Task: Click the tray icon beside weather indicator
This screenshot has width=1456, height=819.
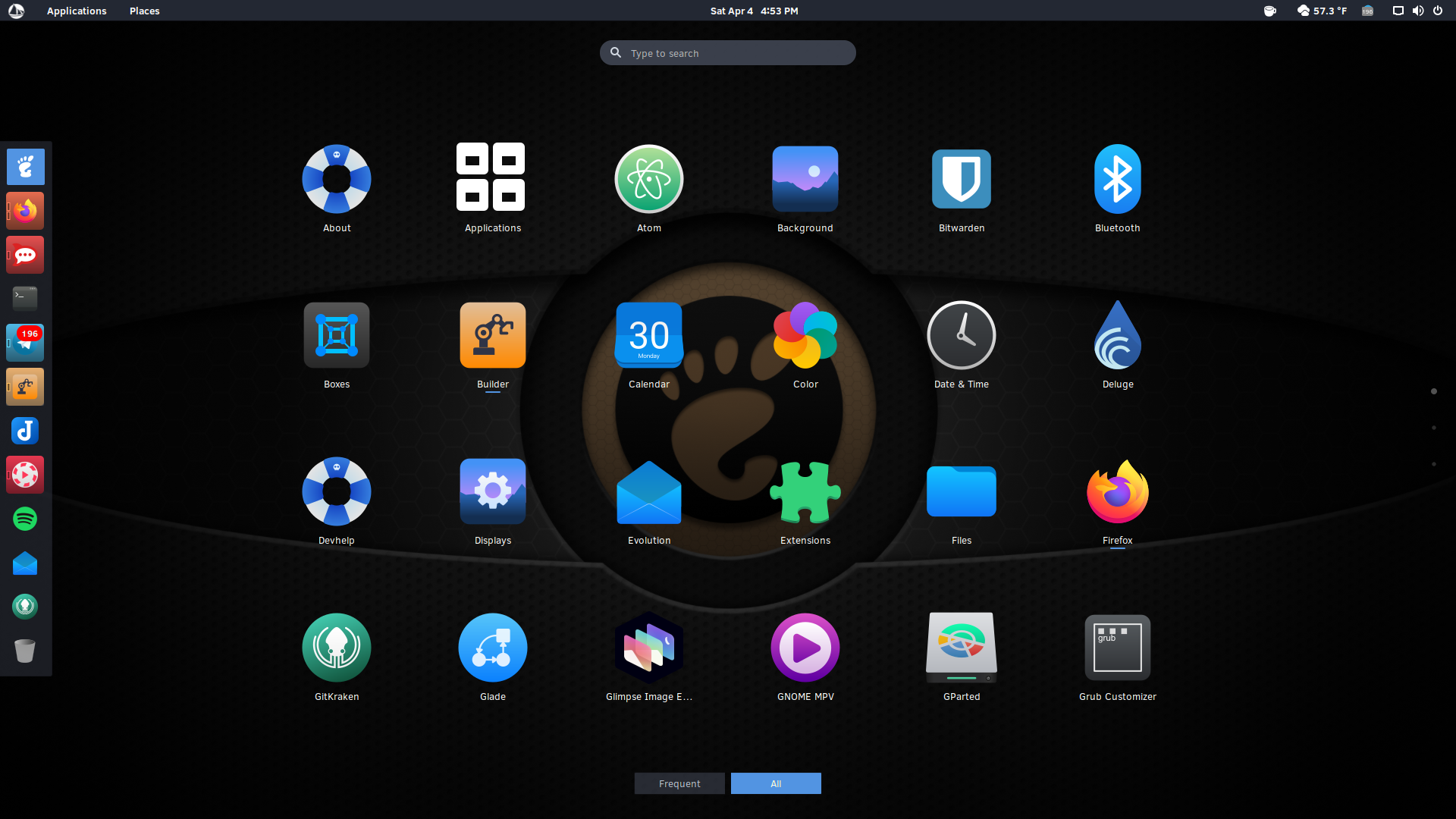Action: [1368, 11]
